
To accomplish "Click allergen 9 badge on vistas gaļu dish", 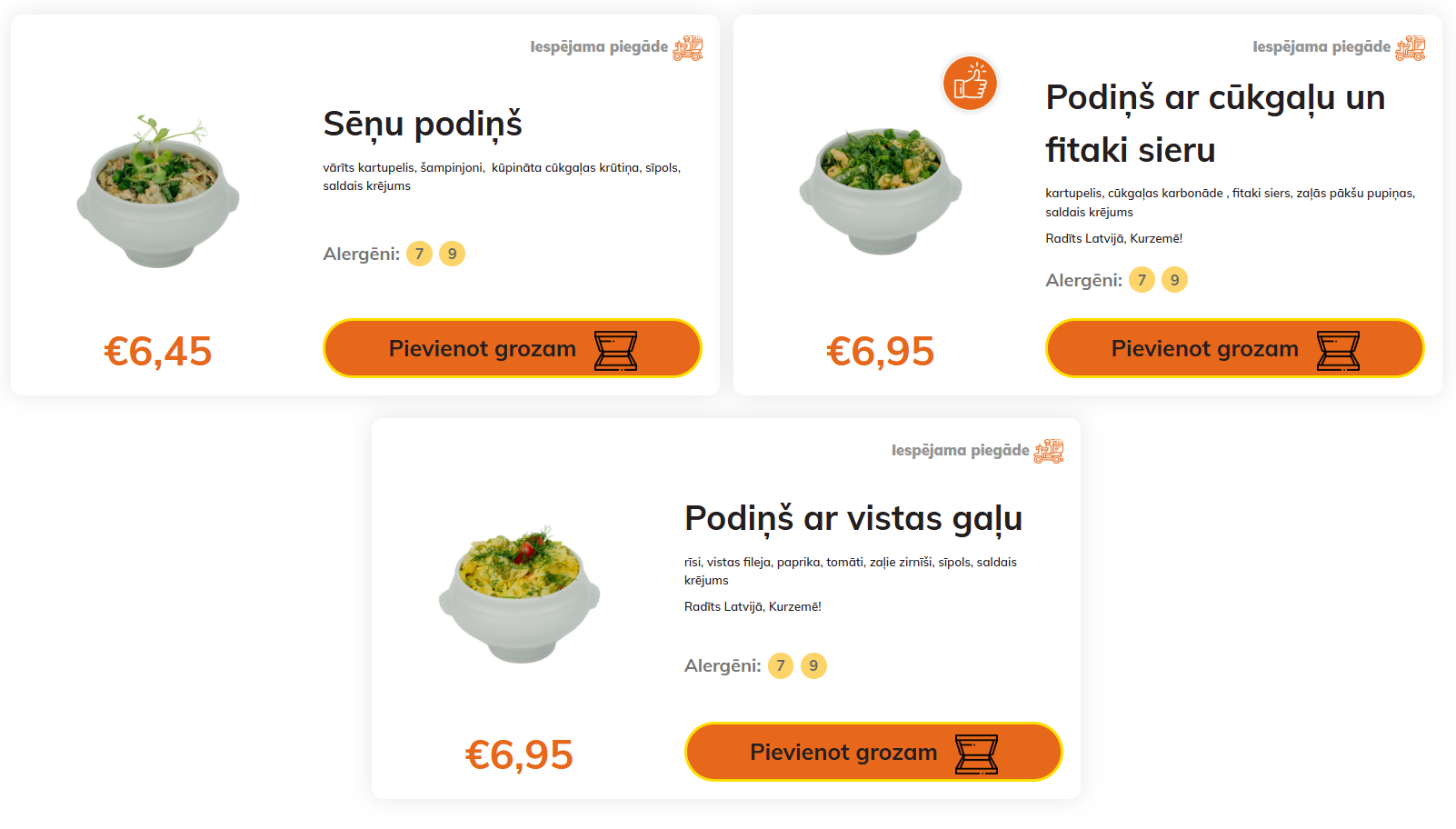I will [813, 665].
